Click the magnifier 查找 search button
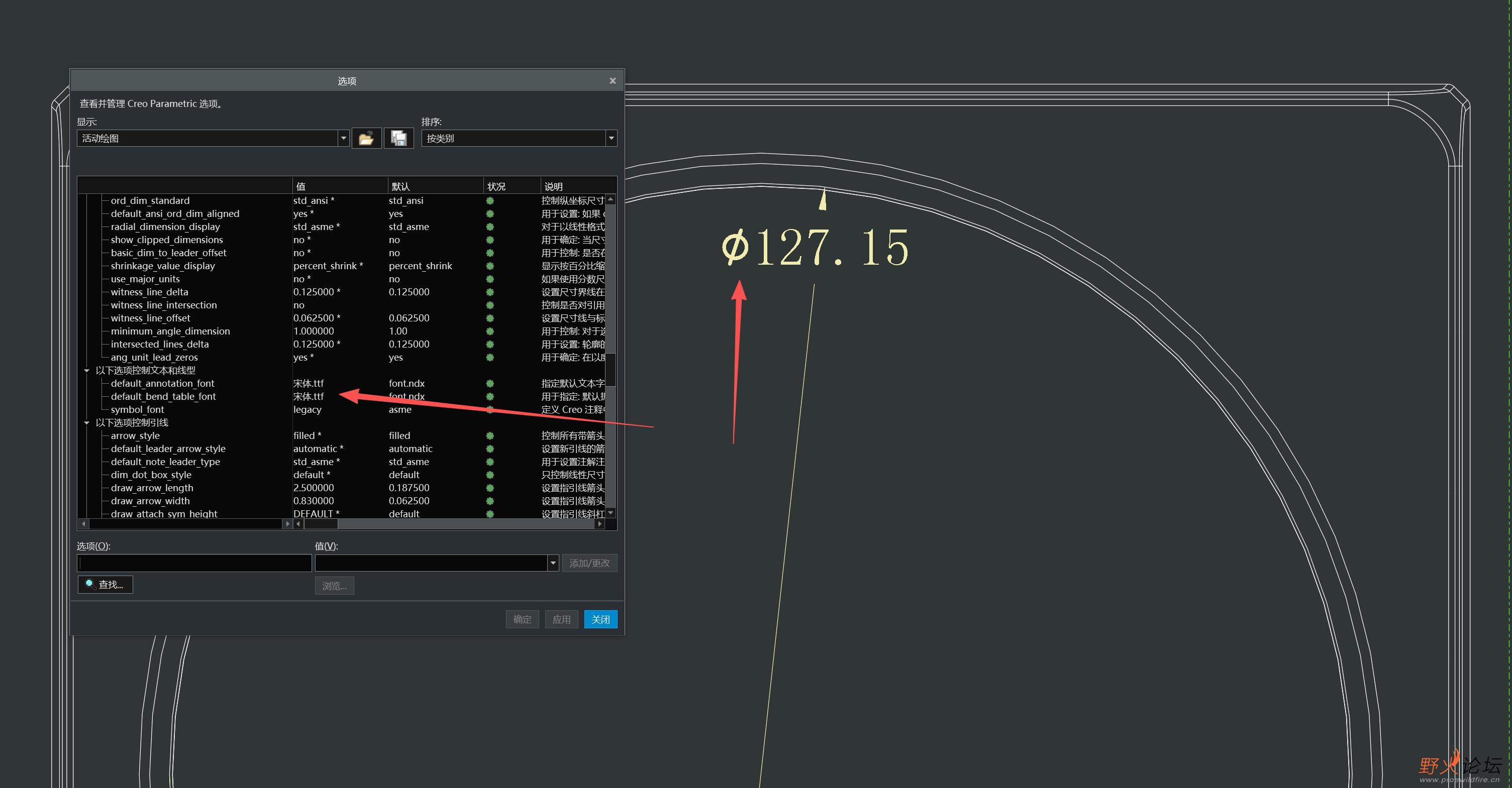Image resolution: width=1512 pixels, height=788 pixels. point(105,585)
